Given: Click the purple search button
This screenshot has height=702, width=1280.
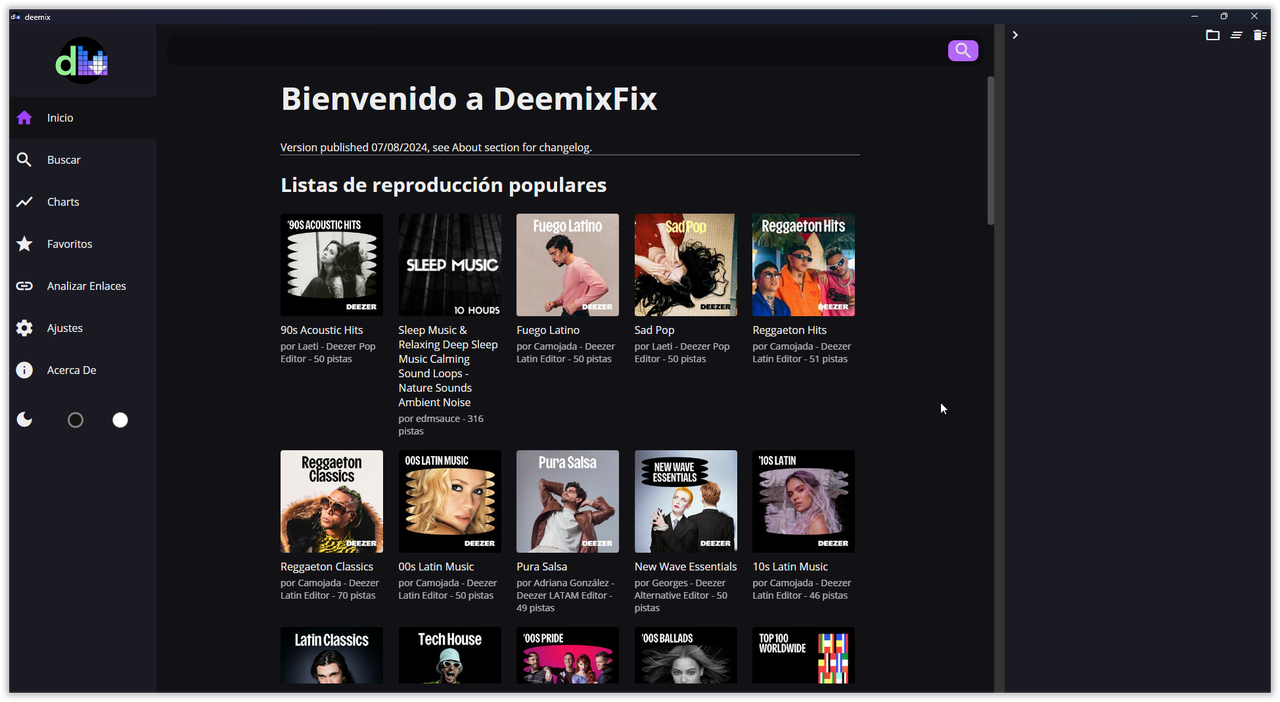Looking at the screenshot, I should (963, 50).
